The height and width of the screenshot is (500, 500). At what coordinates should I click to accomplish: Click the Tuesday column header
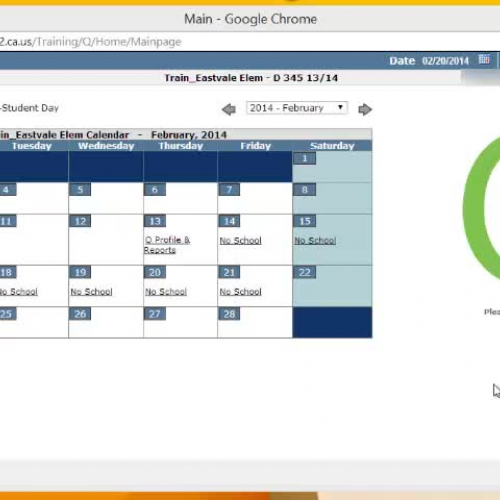pyautogui.click(x=32, y=146)
